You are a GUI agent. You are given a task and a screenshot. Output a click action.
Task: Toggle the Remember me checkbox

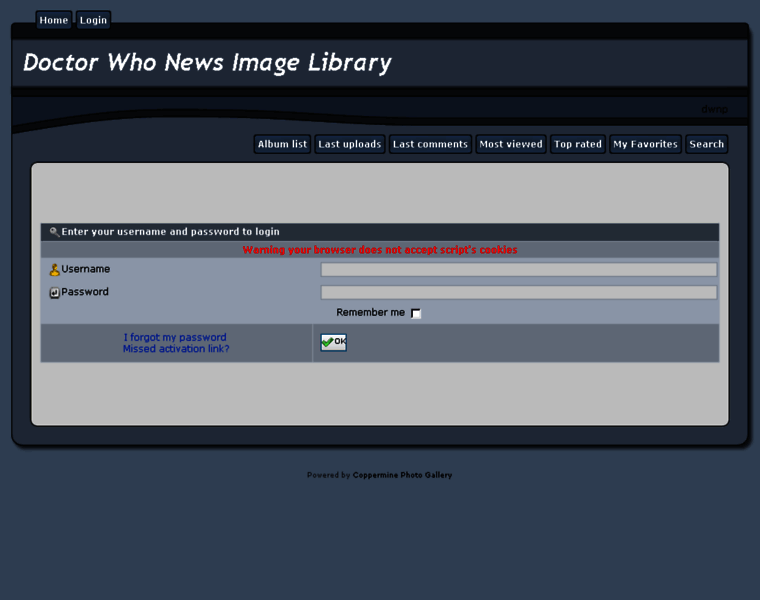pyautogui.click(x=416, y=314)
